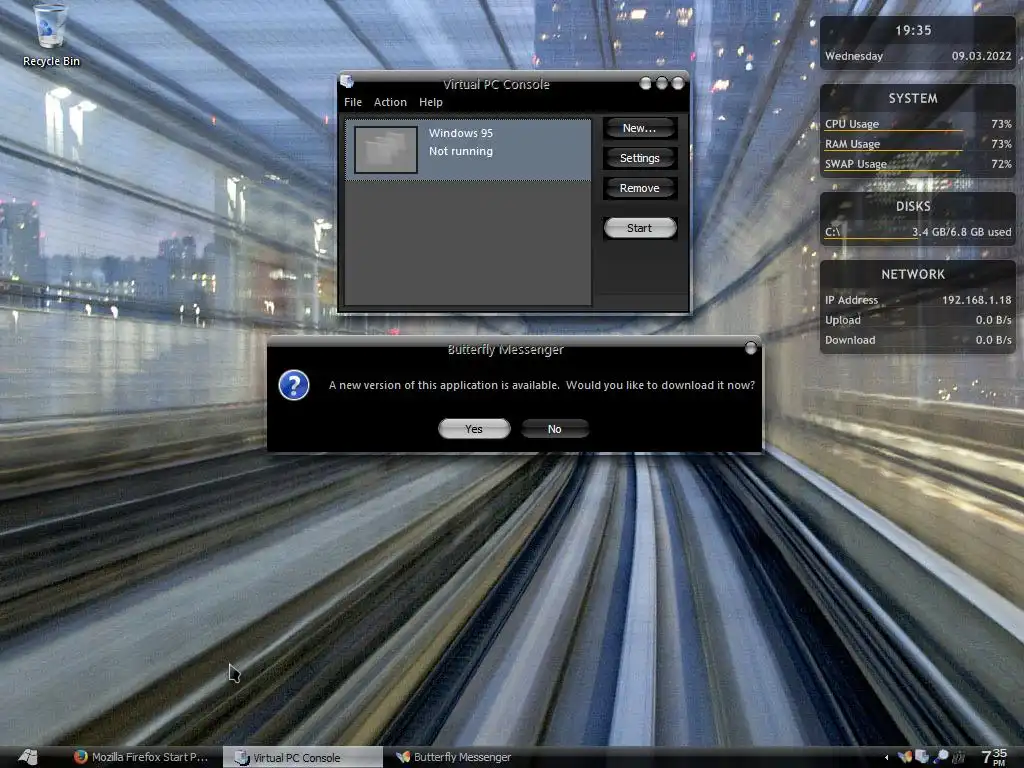
Task: Click the Download rate label
Action: 850,340
